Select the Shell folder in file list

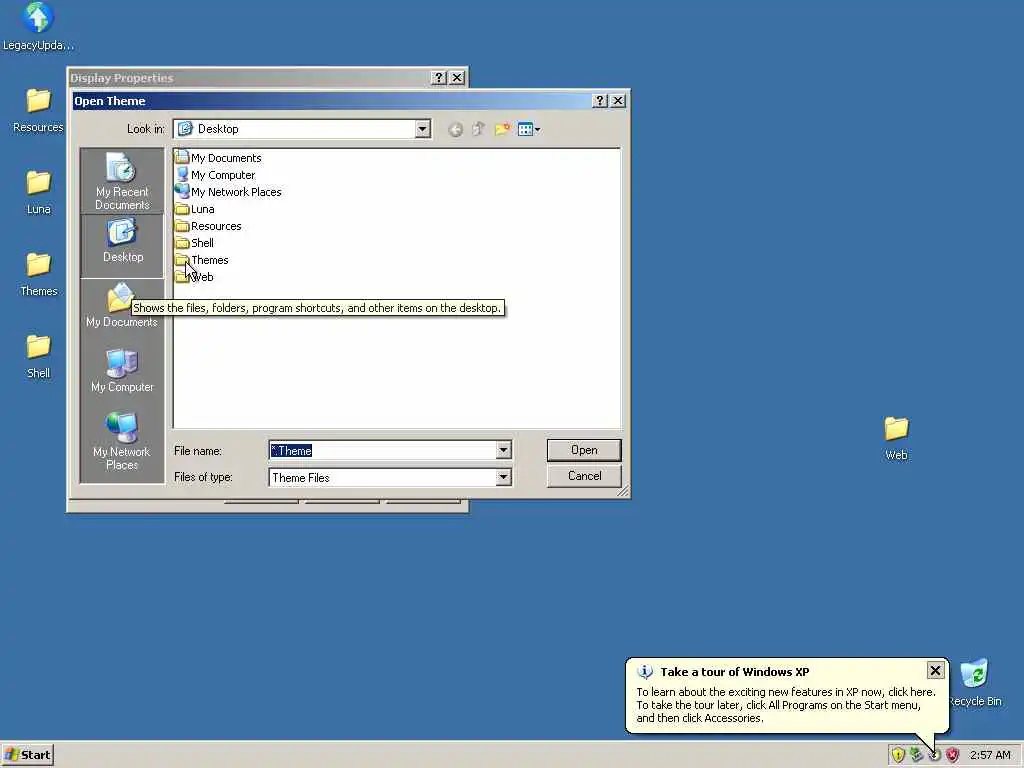coord(195,243)
